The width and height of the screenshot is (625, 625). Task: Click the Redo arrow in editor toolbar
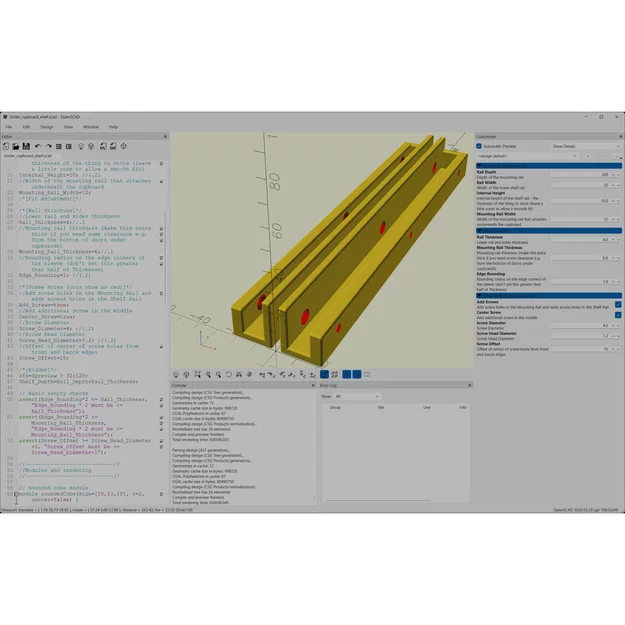pyautogui.click(x=48, y=146)
